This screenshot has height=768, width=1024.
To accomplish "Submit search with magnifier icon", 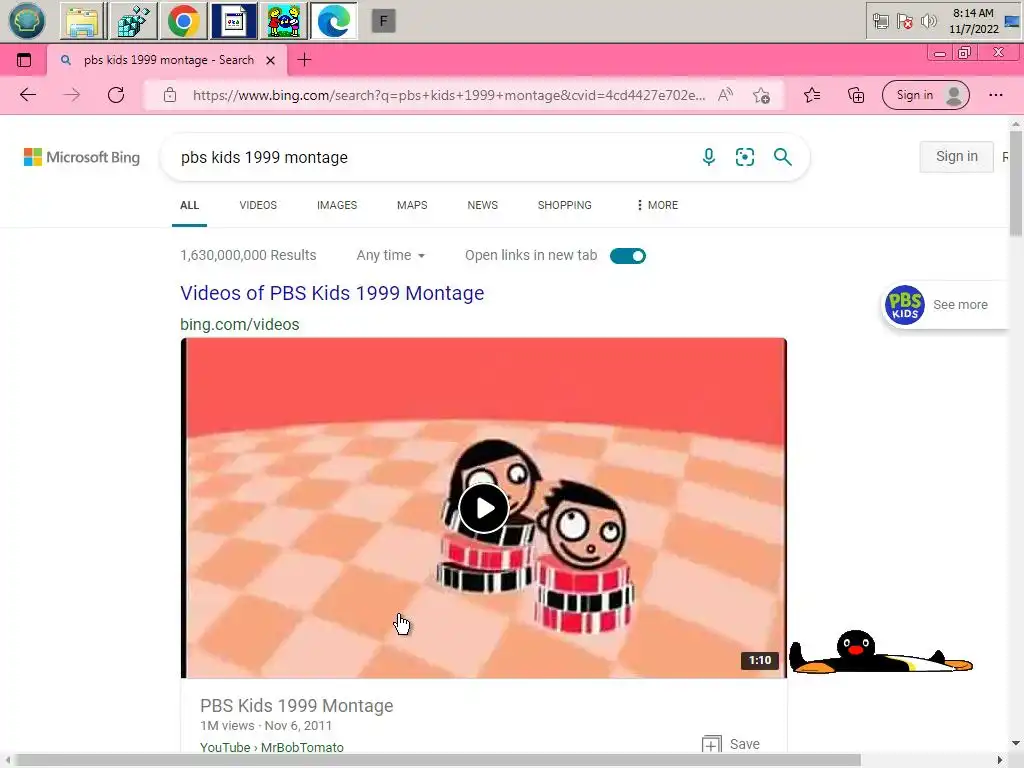I will coord(782,157).
